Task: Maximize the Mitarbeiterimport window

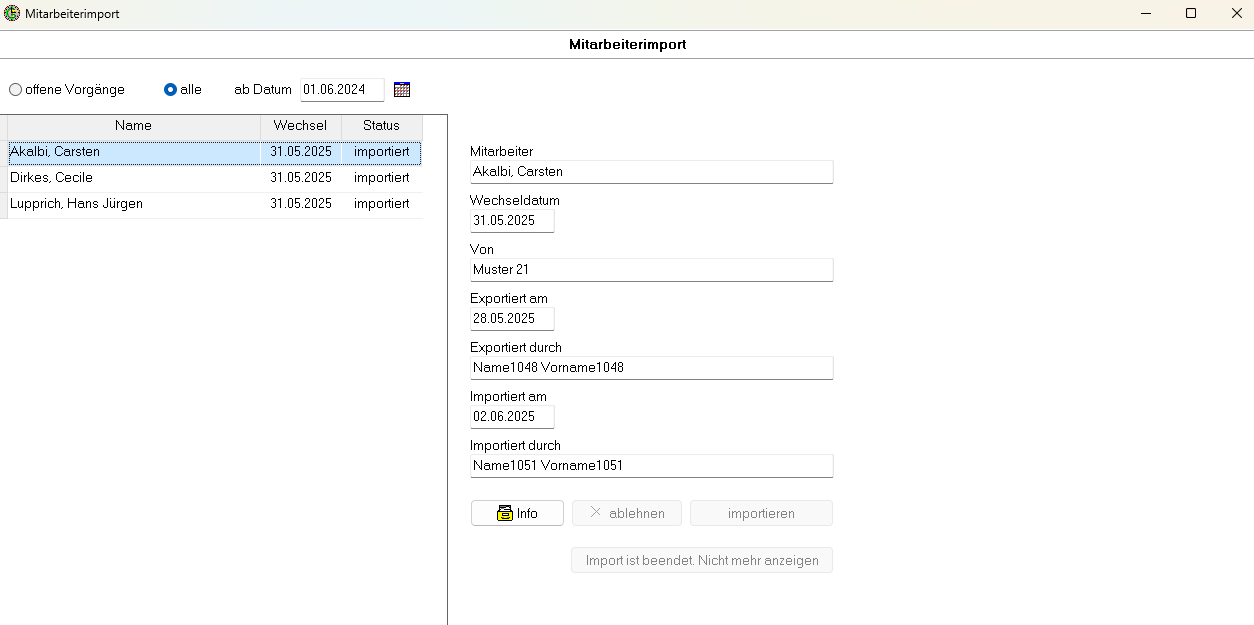Action: pyautogui.click(x=1191, y=14)
